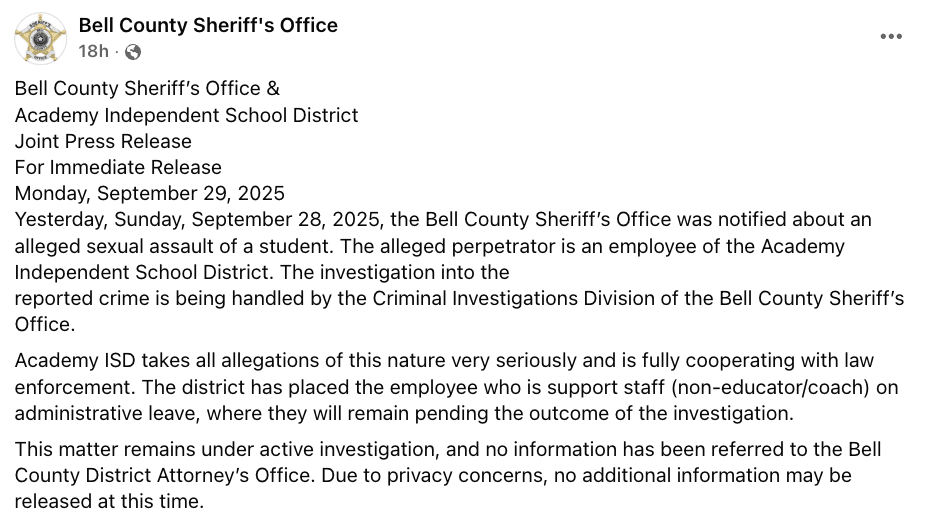Click the final line 'released at this time.'
Screen dimensions: 928x528
click(108, 502)
